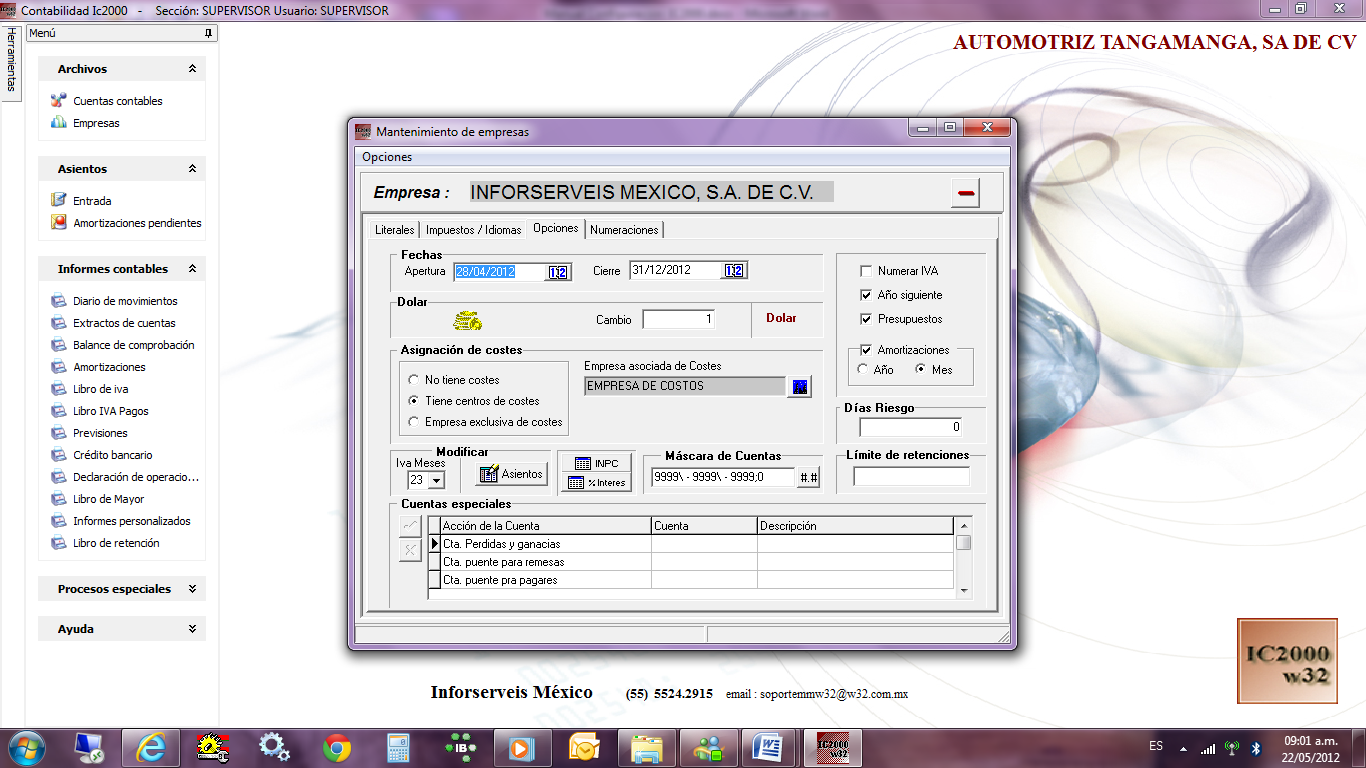Click the #.# mask button
Image resolution: width=1366 pixels, height=768 pixels.
pyautogui.click(x=809, y=478)
